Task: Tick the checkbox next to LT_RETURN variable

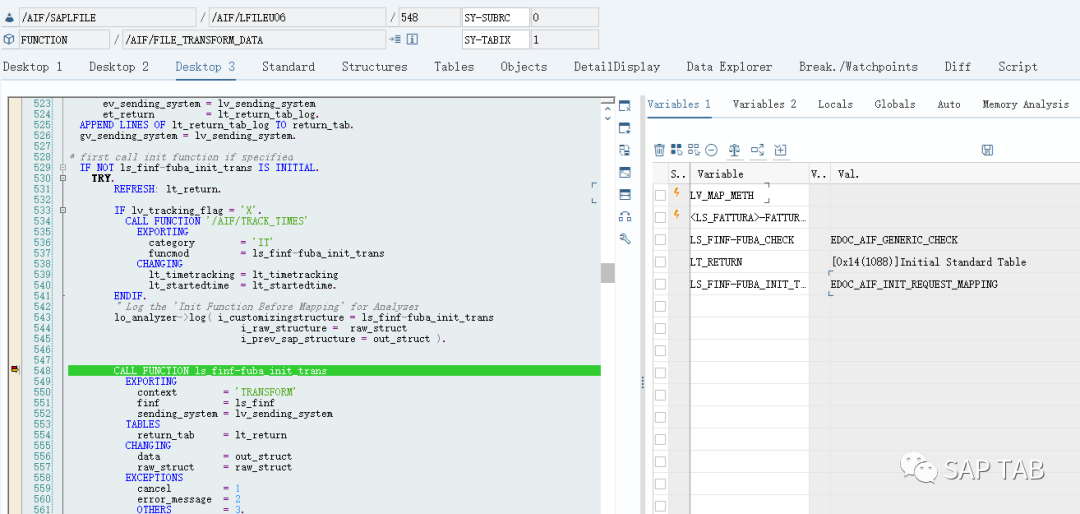Action: 661,263
